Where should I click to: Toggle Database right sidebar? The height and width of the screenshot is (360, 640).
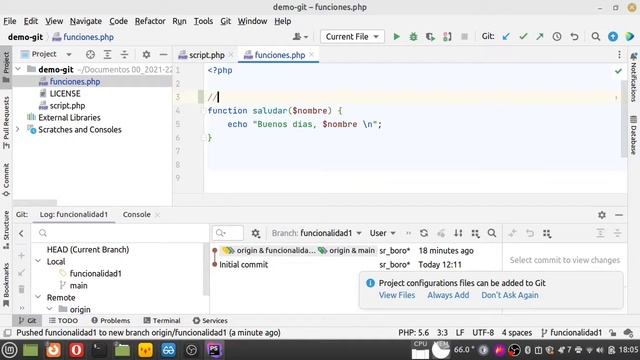[x=633, y=136]
